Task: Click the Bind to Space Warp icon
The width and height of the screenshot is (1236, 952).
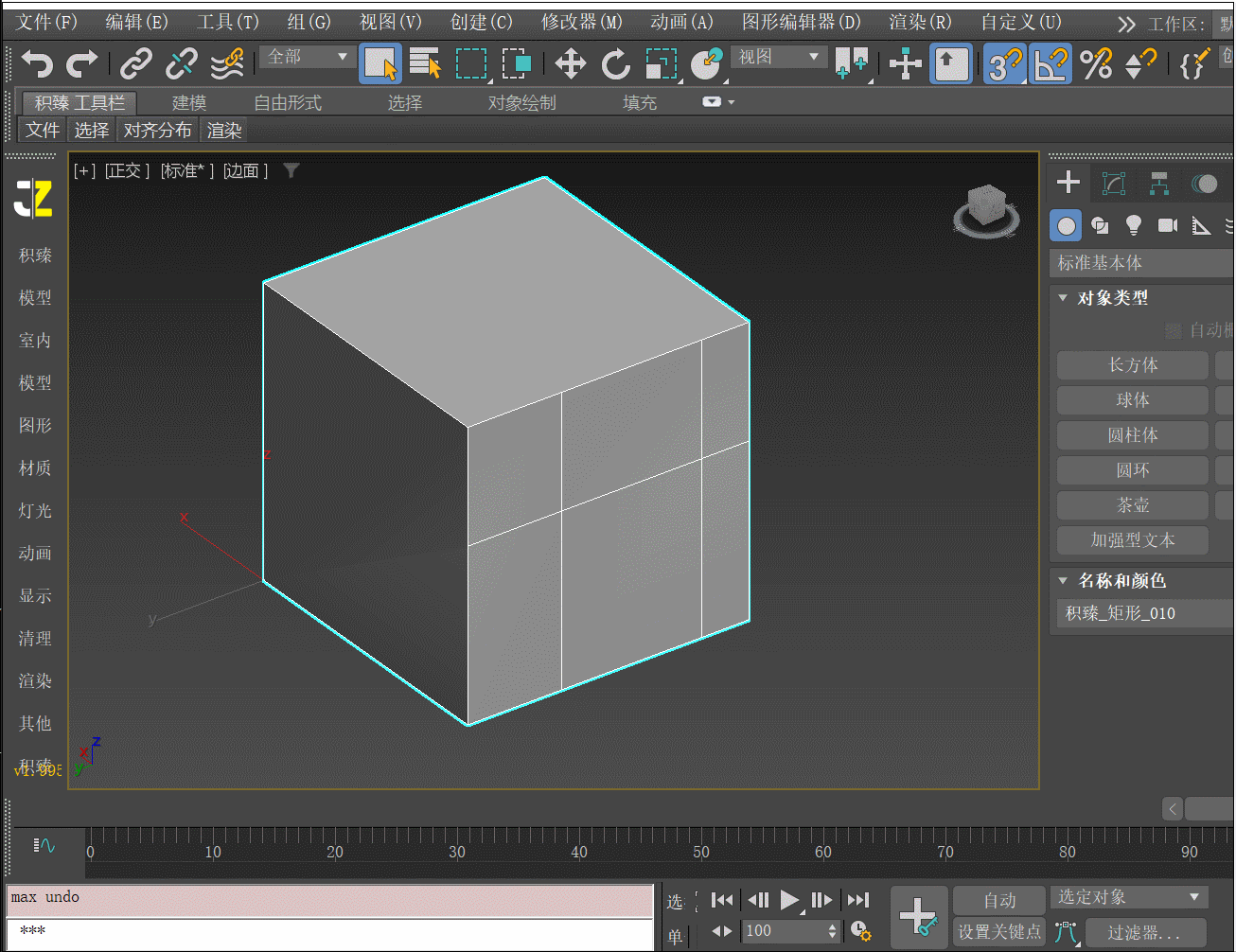Action: (227, 64)
